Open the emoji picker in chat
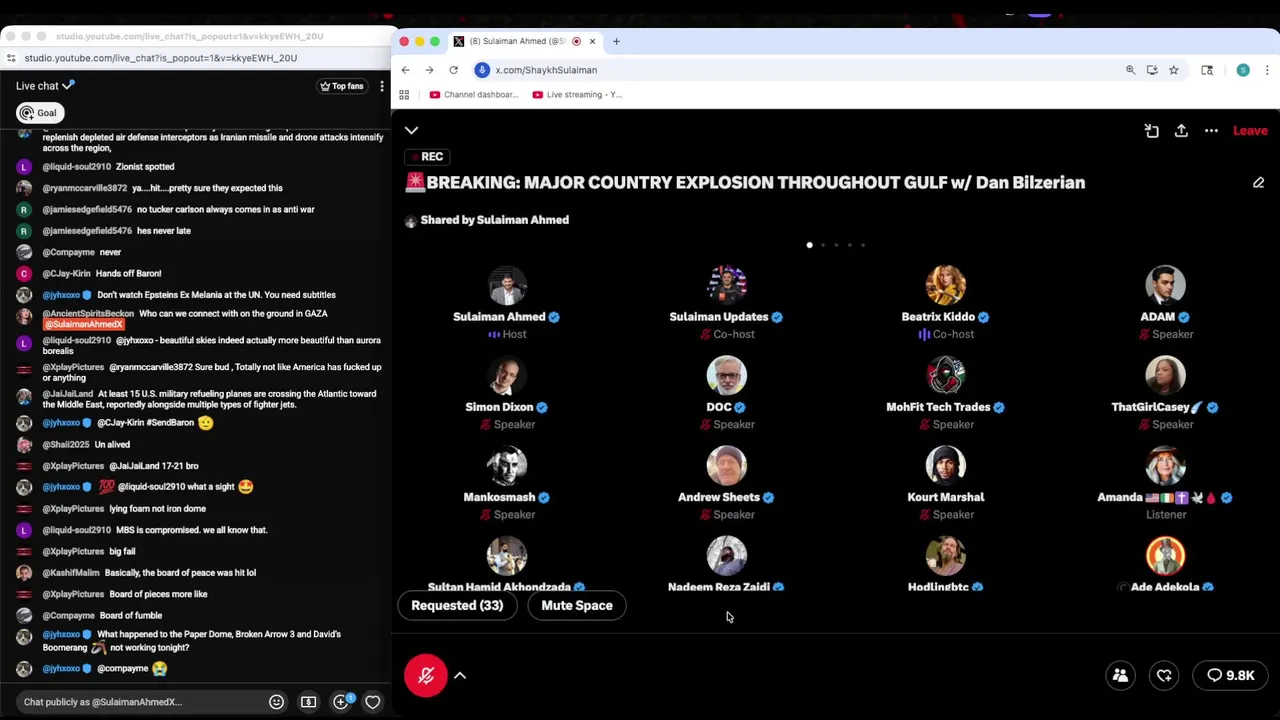 click(276, 702)
